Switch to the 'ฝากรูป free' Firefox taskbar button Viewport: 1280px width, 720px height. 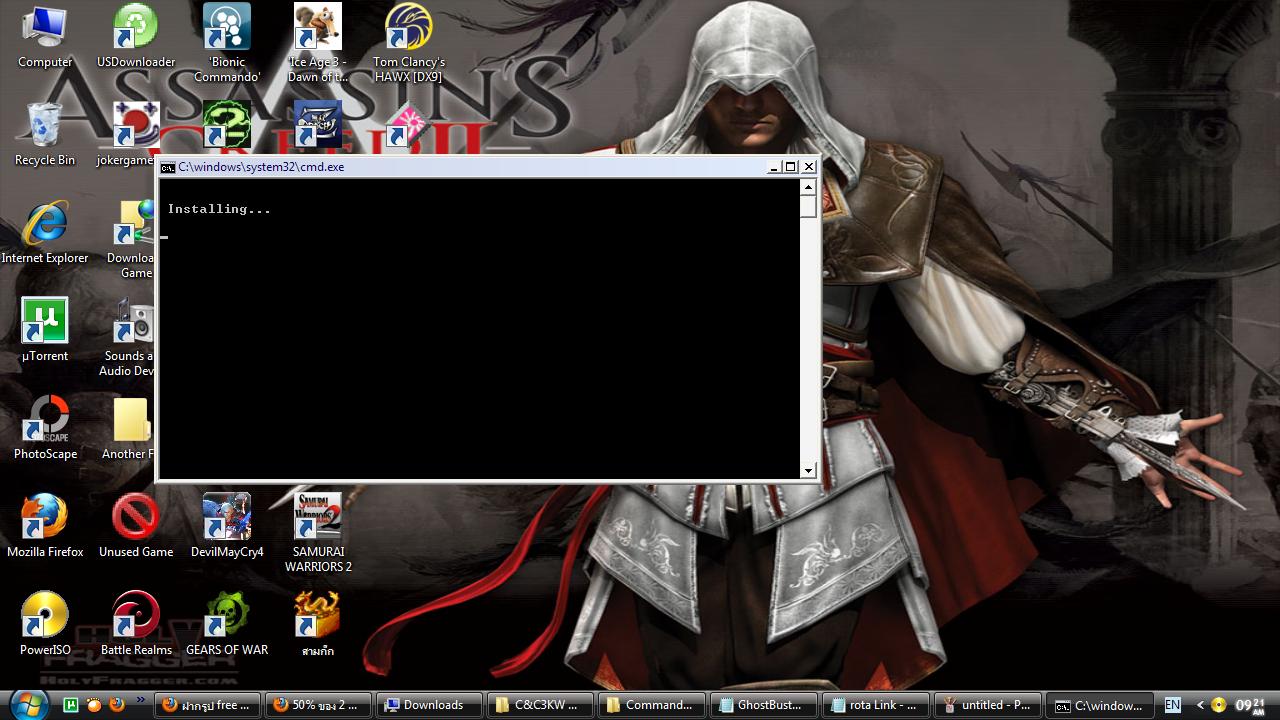click(x=208, y=705)
